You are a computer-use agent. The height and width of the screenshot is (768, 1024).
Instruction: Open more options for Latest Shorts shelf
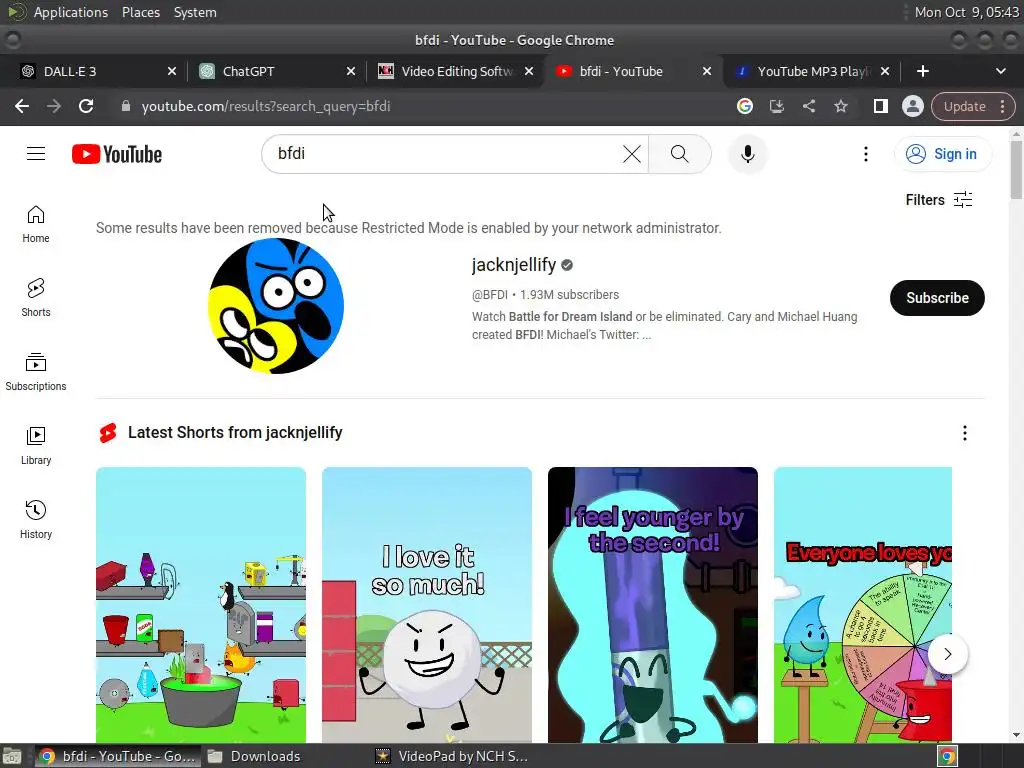click(965, 433)
